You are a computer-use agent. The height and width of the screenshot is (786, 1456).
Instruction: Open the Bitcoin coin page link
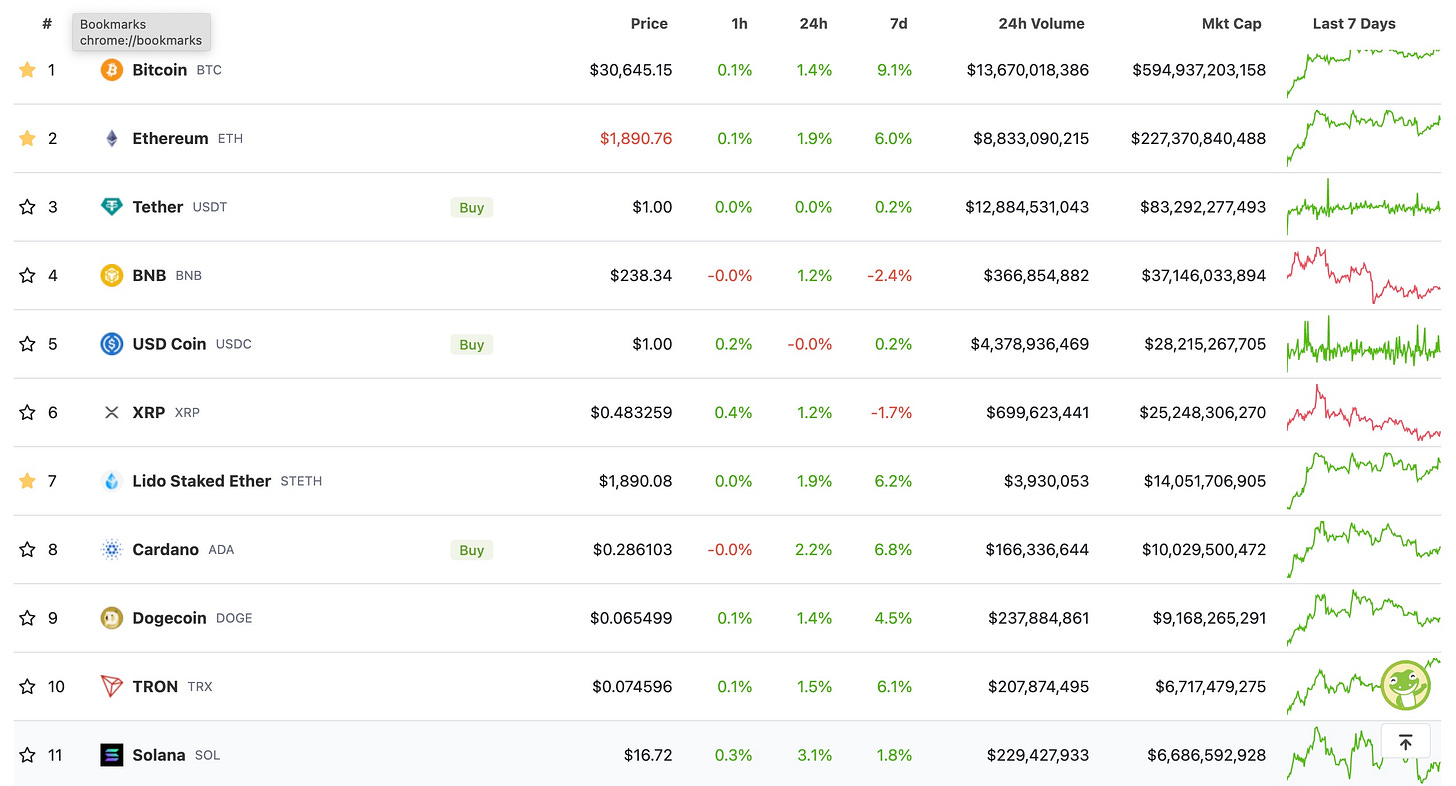tap(160, 70)
